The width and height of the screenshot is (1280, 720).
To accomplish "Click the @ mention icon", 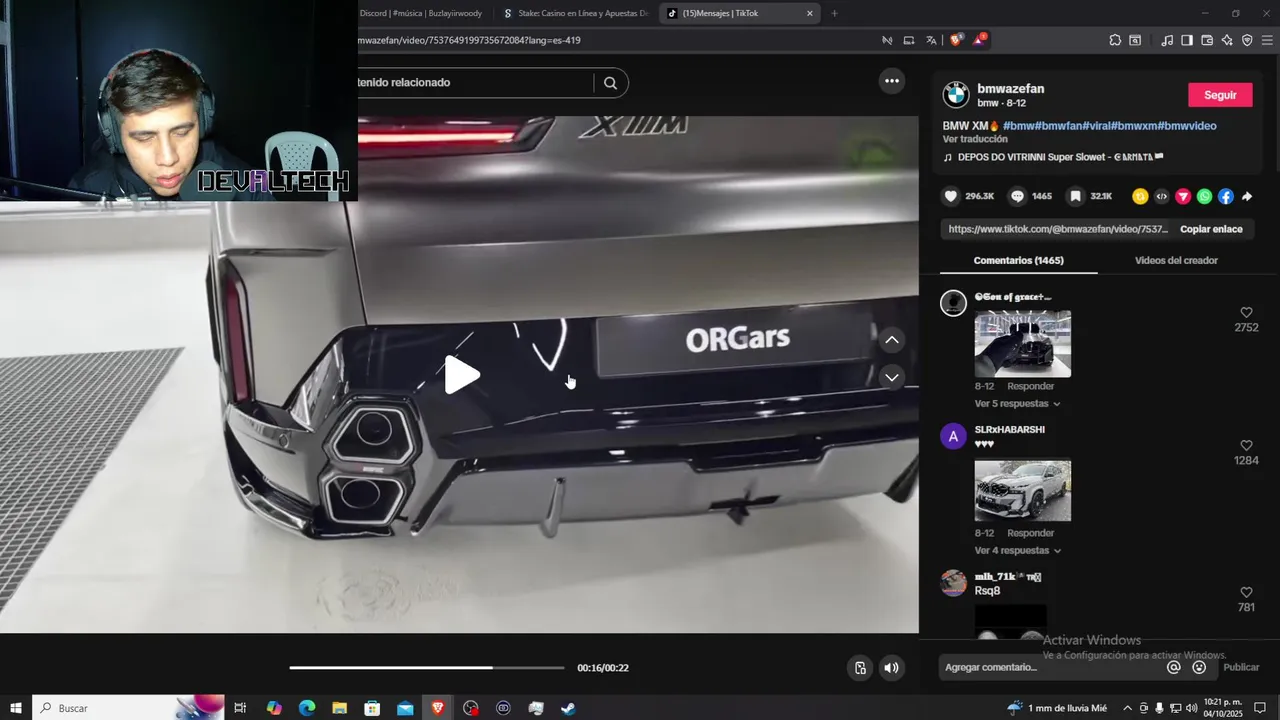I will [x=1174, y=667].
